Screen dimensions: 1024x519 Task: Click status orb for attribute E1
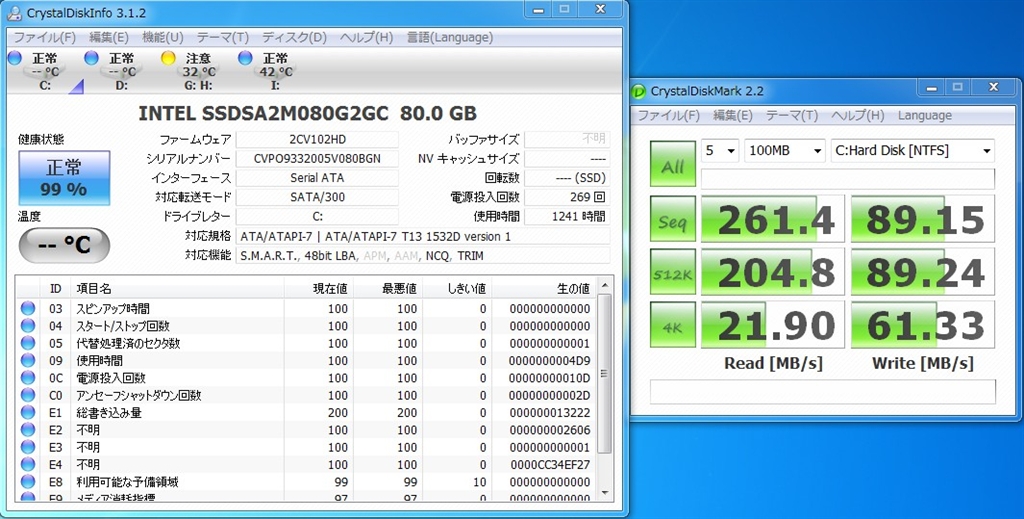[27, 413]
